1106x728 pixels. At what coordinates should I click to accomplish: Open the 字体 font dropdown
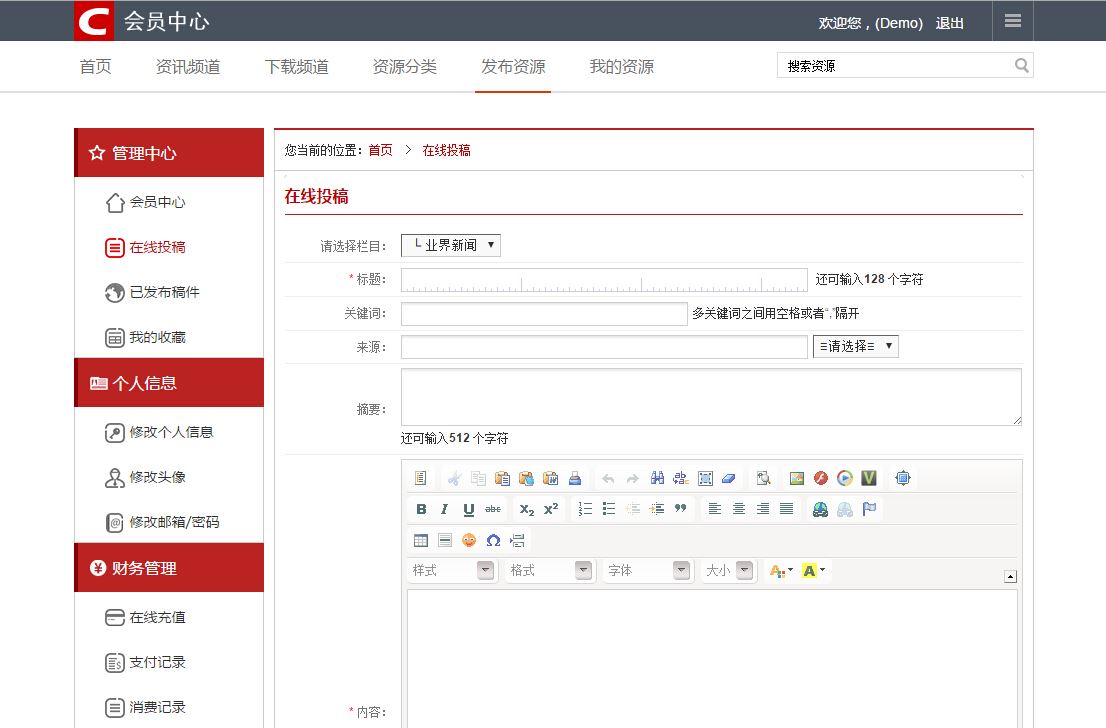point(648,571)
